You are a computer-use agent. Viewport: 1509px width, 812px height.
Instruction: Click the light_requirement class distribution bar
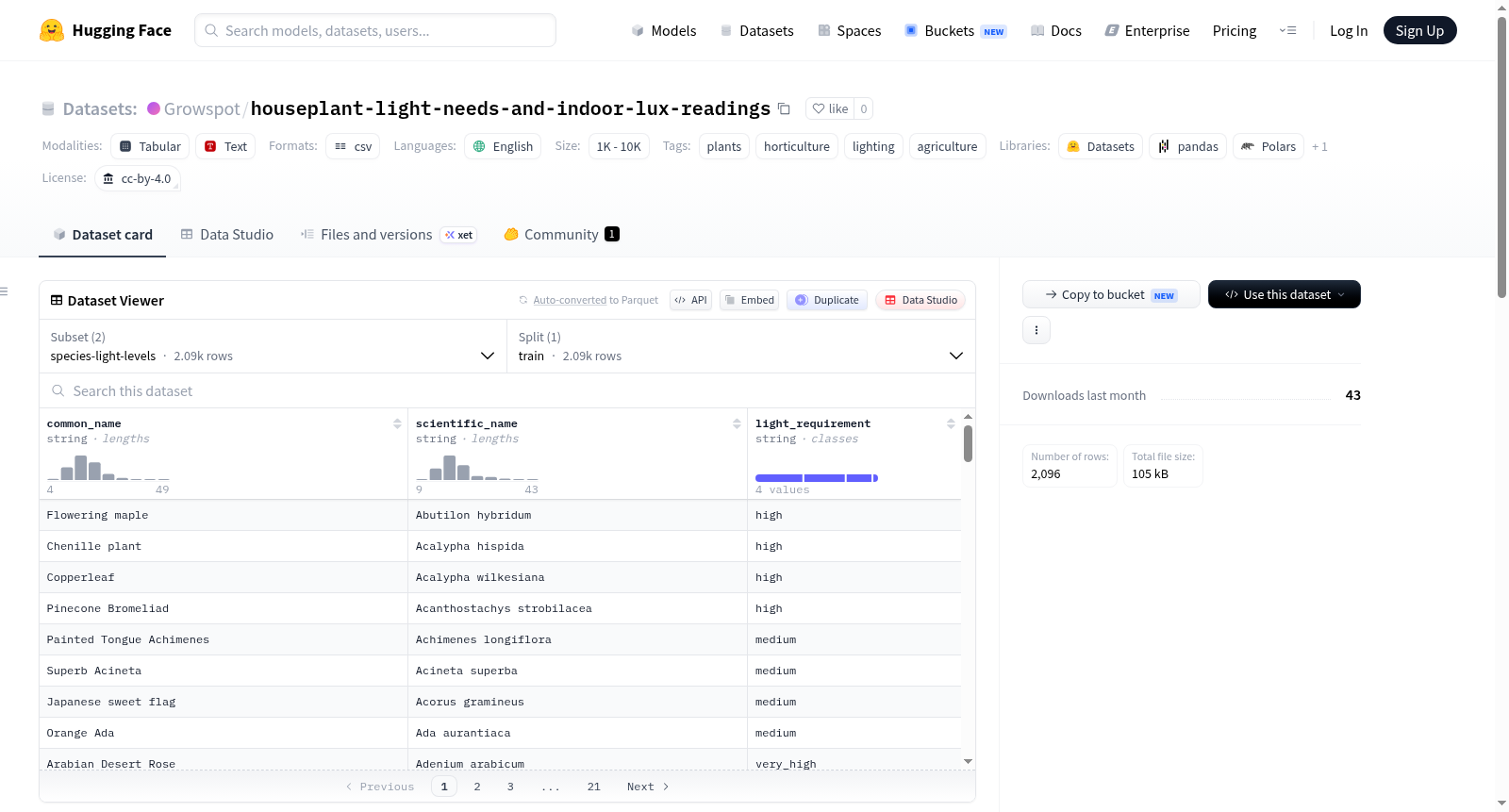tap(817, 478)
